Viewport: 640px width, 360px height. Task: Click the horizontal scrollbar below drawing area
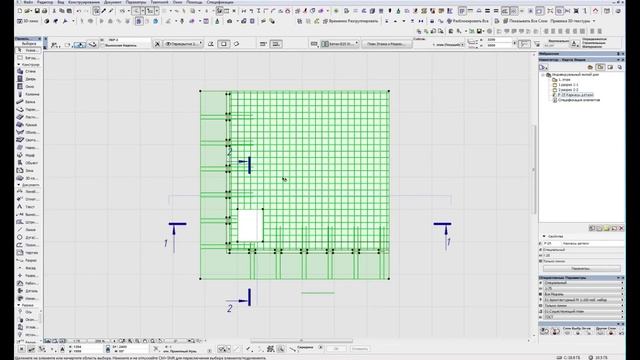tap(301, 340)
